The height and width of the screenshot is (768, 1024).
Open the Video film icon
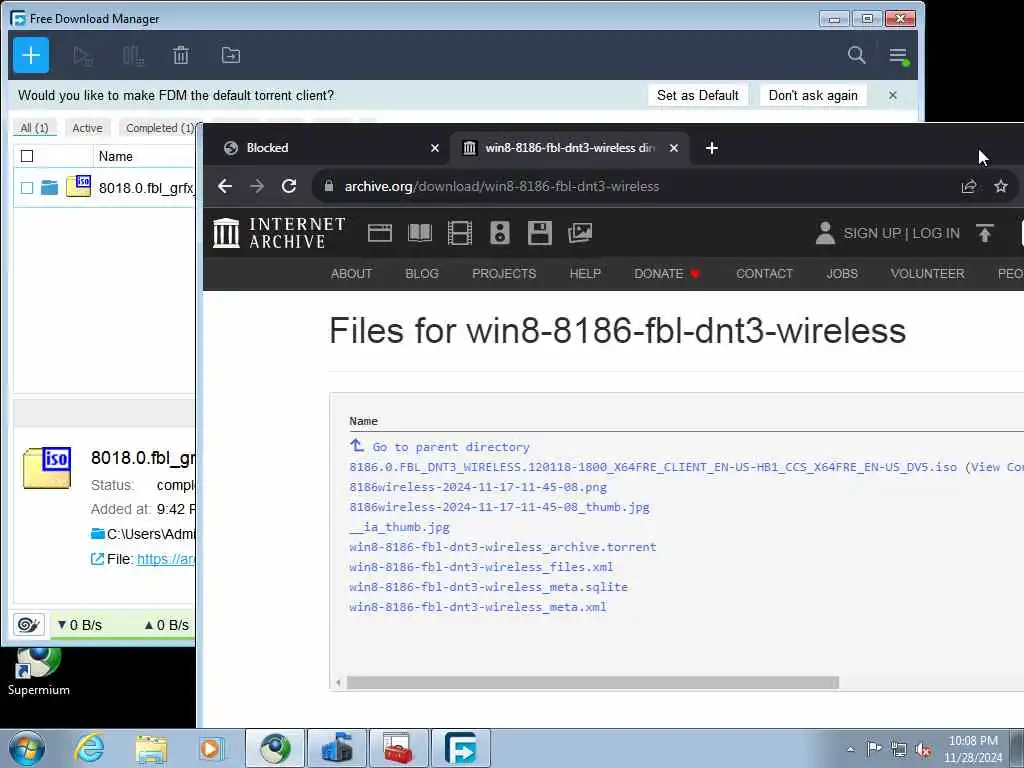pyautogui.click(x=460, y=233)
